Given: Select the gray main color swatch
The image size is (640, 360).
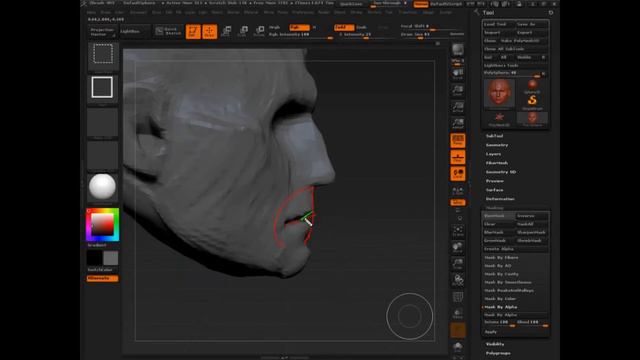Looking at the screenshot, I should (x=110, y=258).
